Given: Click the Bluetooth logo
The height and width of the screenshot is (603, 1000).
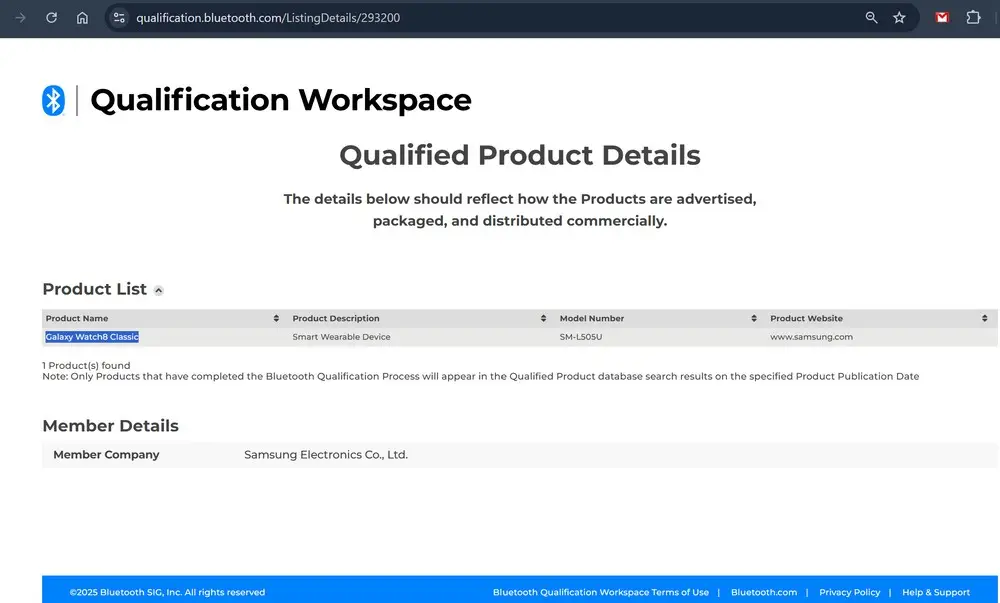Looking at the screenshot, I should [x=54, y=101].
